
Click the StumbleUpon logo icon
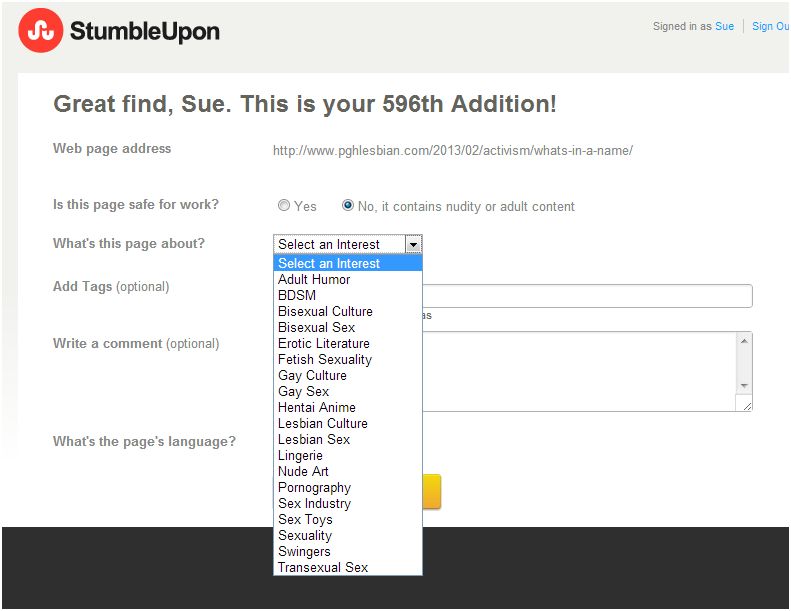click(41, 31)
